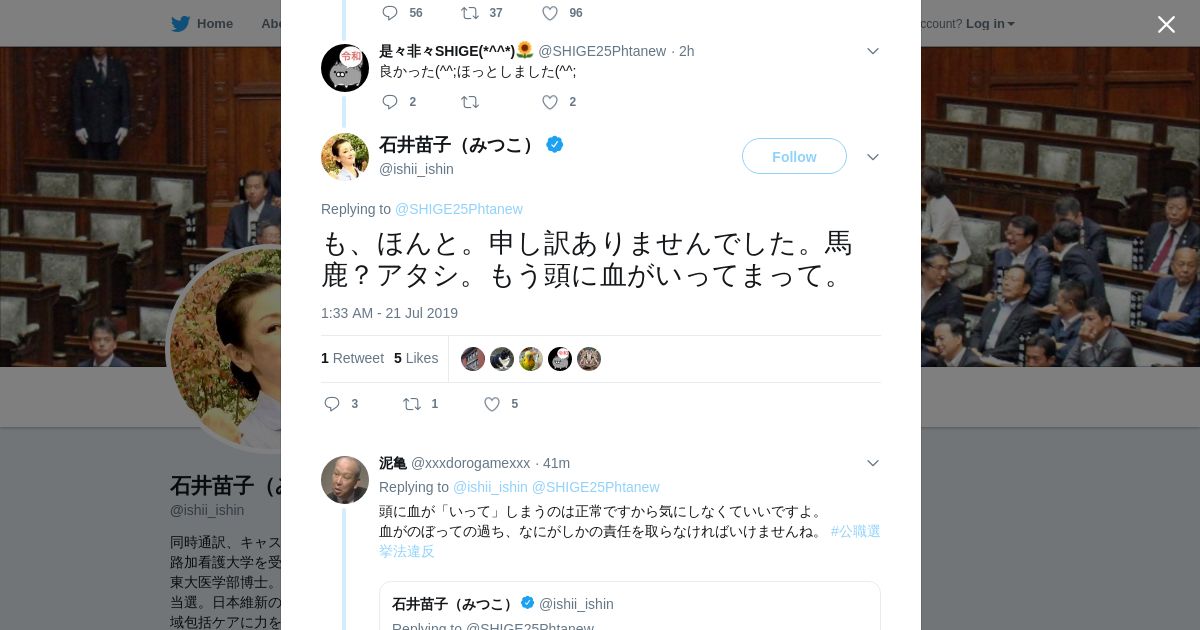Click reply icon showing 56 replies
This screenshot has width=1200, height=630.
pos(390,13)
